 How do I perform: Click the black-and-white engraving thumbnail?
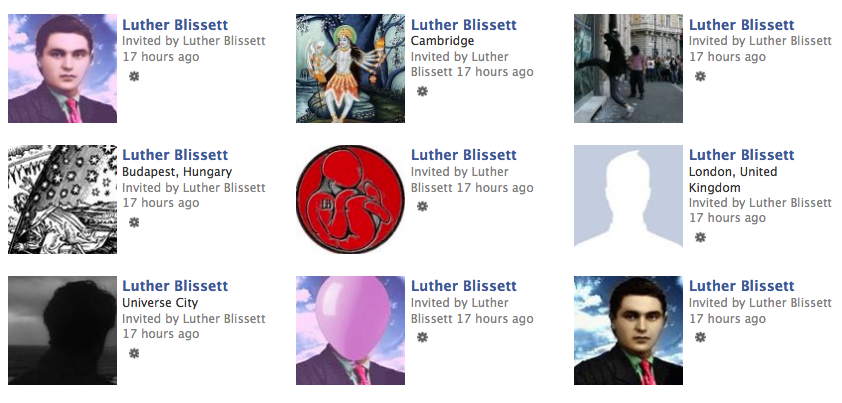[62, 199]
